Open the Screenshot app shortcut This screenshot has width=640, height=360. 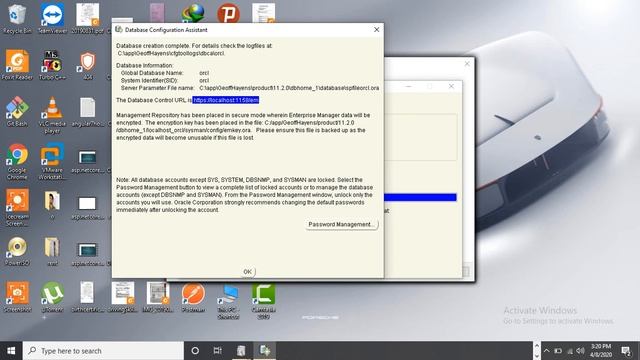coord(17,297)
